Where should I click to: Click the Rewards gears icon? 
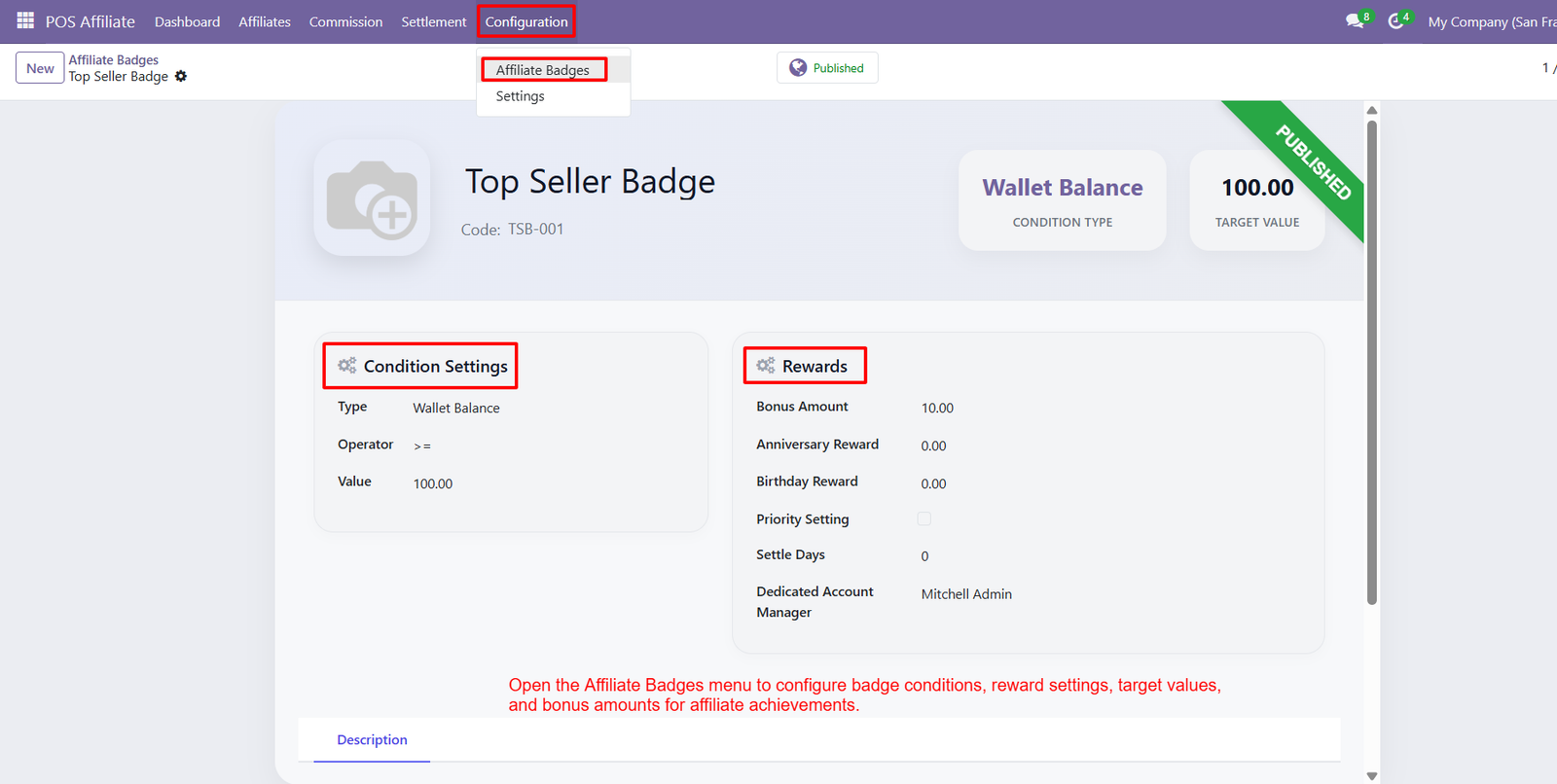click(x=766, y=366)
